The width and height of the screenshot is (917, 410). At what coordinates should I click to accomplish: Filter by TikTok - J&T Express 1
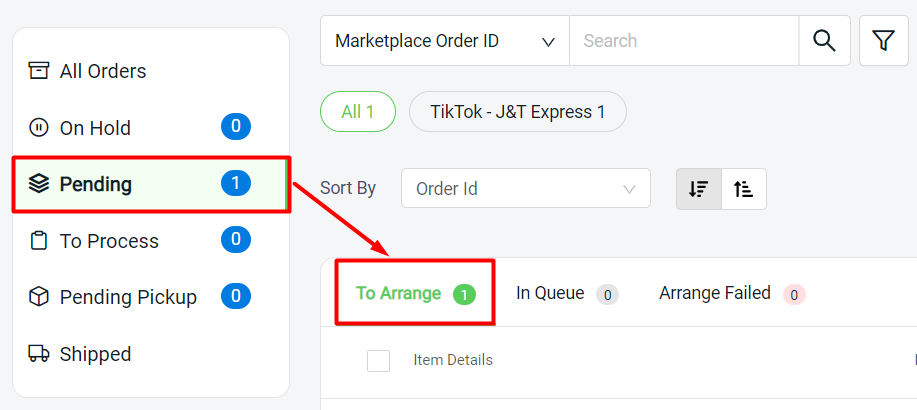pyautogui.click(x=518, y=111)
